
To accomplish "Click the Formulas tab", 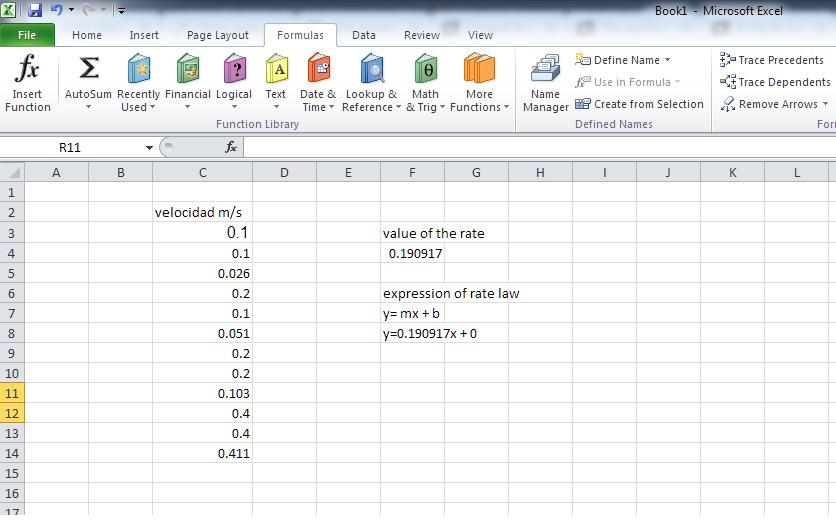I will point(300,35).
